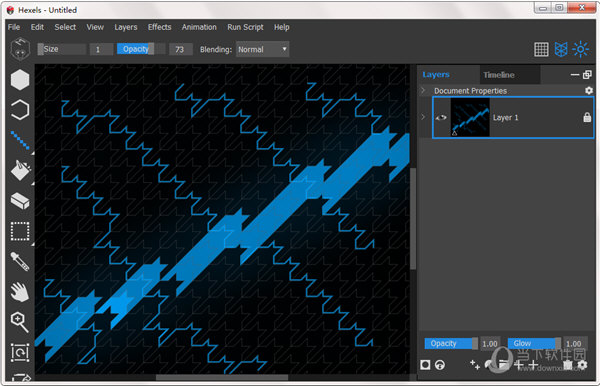Open the Layers menu
This screenshot has height=386, width=600.
126,27
